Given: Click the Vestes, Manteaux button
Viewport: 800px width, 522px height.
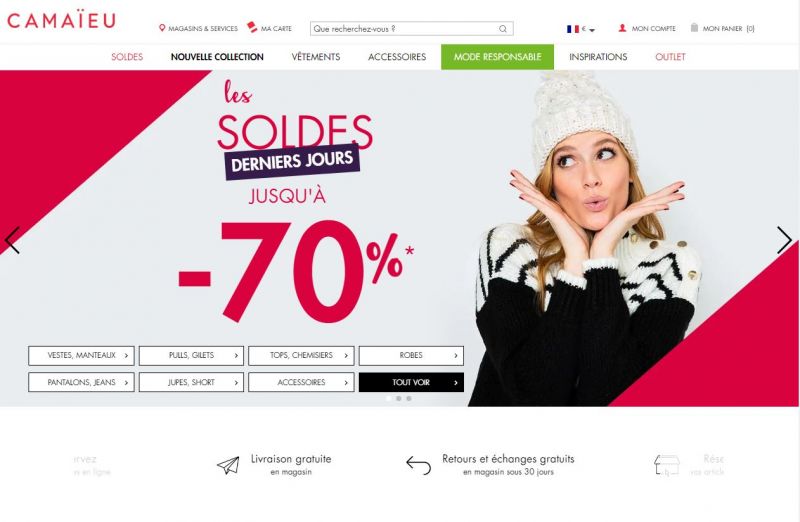Looking at the screenshot, I should [81, 356].
